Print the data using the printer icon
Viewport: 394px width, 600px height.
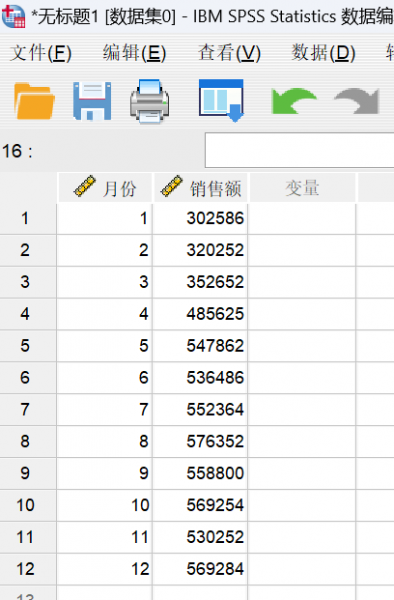coord(150,101)
